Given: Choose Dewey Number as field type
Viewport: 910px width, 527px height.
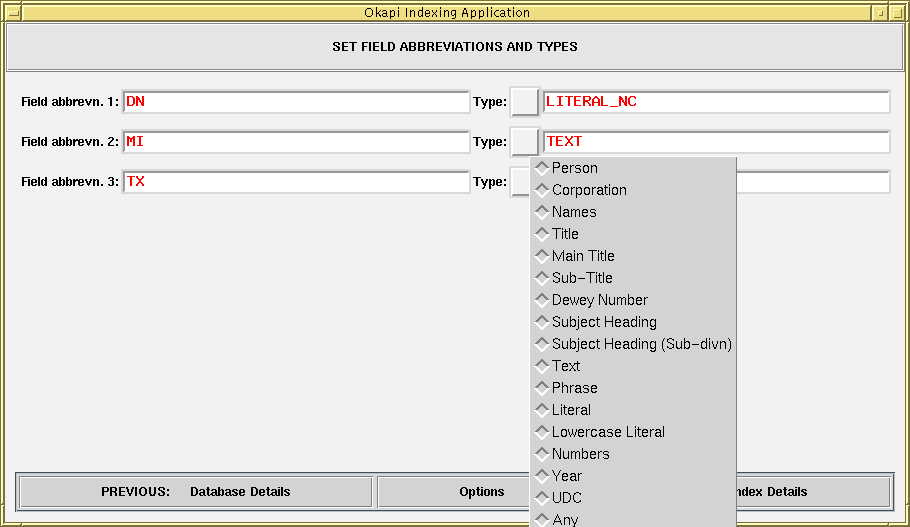Looking at the screenshot, I should (633, 300).
